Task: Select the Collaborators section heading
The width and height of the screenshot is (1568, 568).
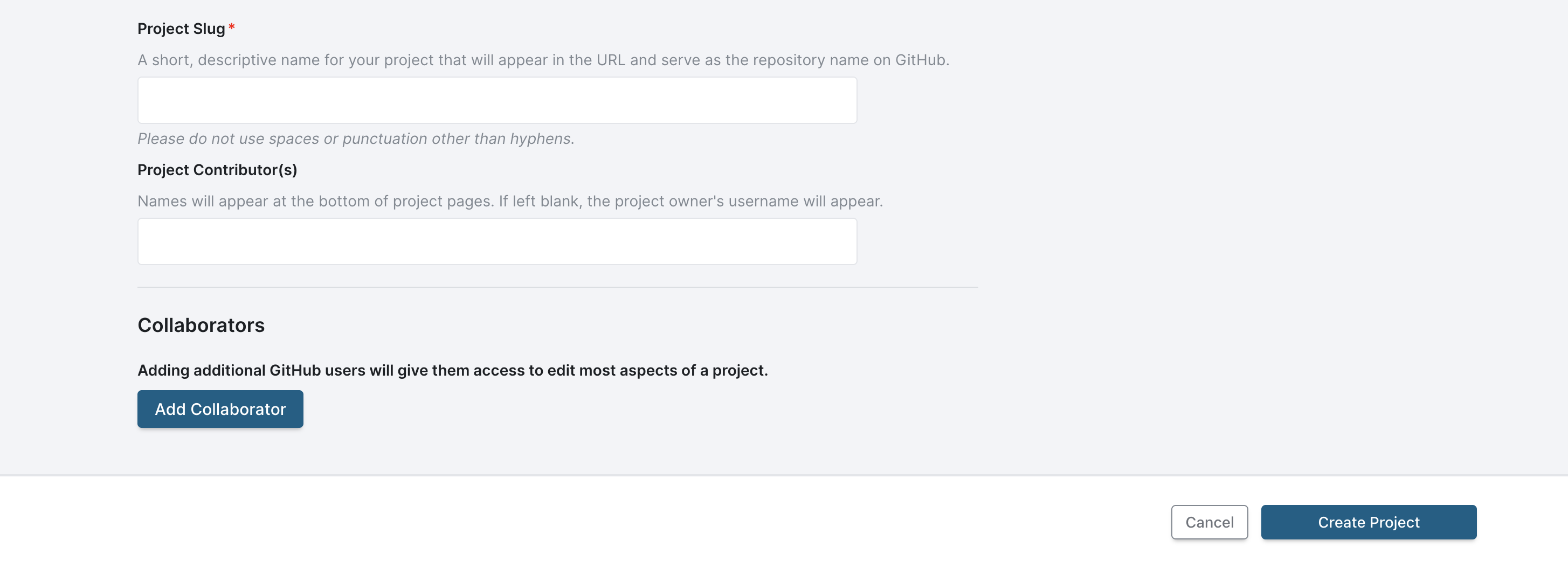Action: [201, 325]
